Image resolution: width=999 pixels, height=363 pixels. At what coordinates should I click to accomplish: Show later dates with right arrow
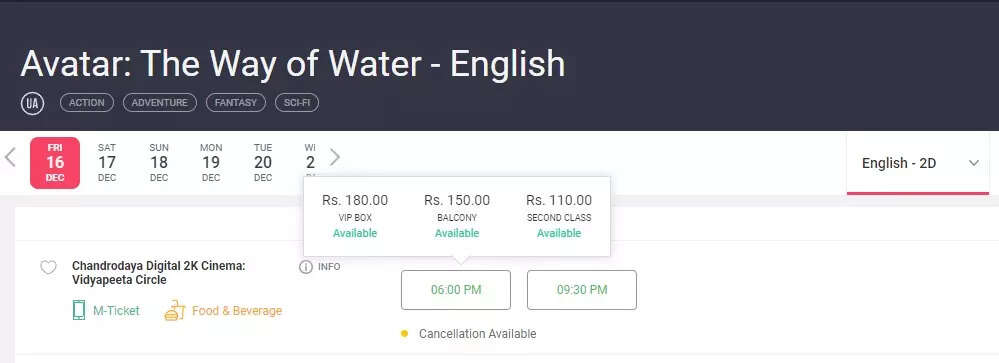335,157
